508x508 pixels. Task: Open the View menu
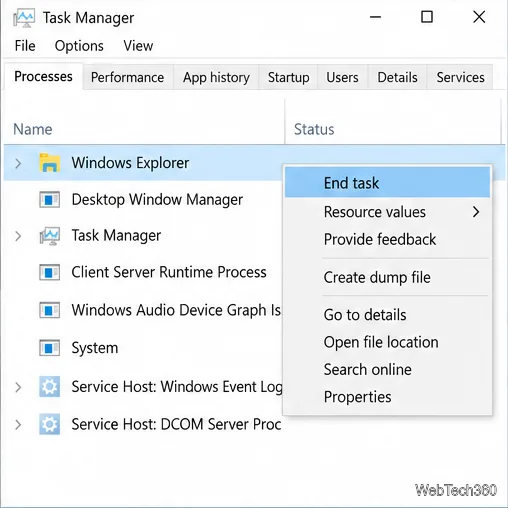[x=138, y=46]
